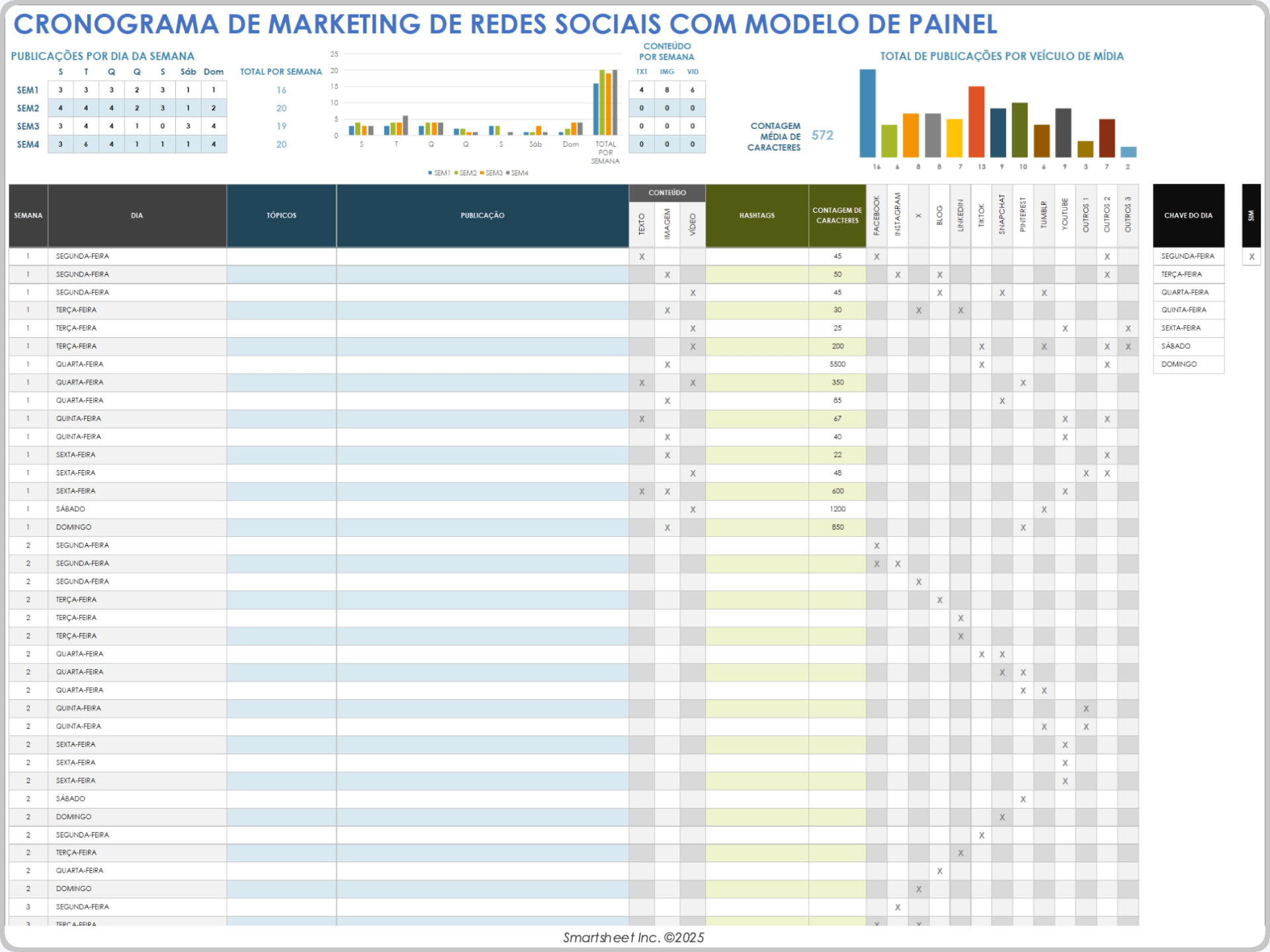
Task: Toggle the Instagram X in the 50-character row
Action: click(898, 274)
